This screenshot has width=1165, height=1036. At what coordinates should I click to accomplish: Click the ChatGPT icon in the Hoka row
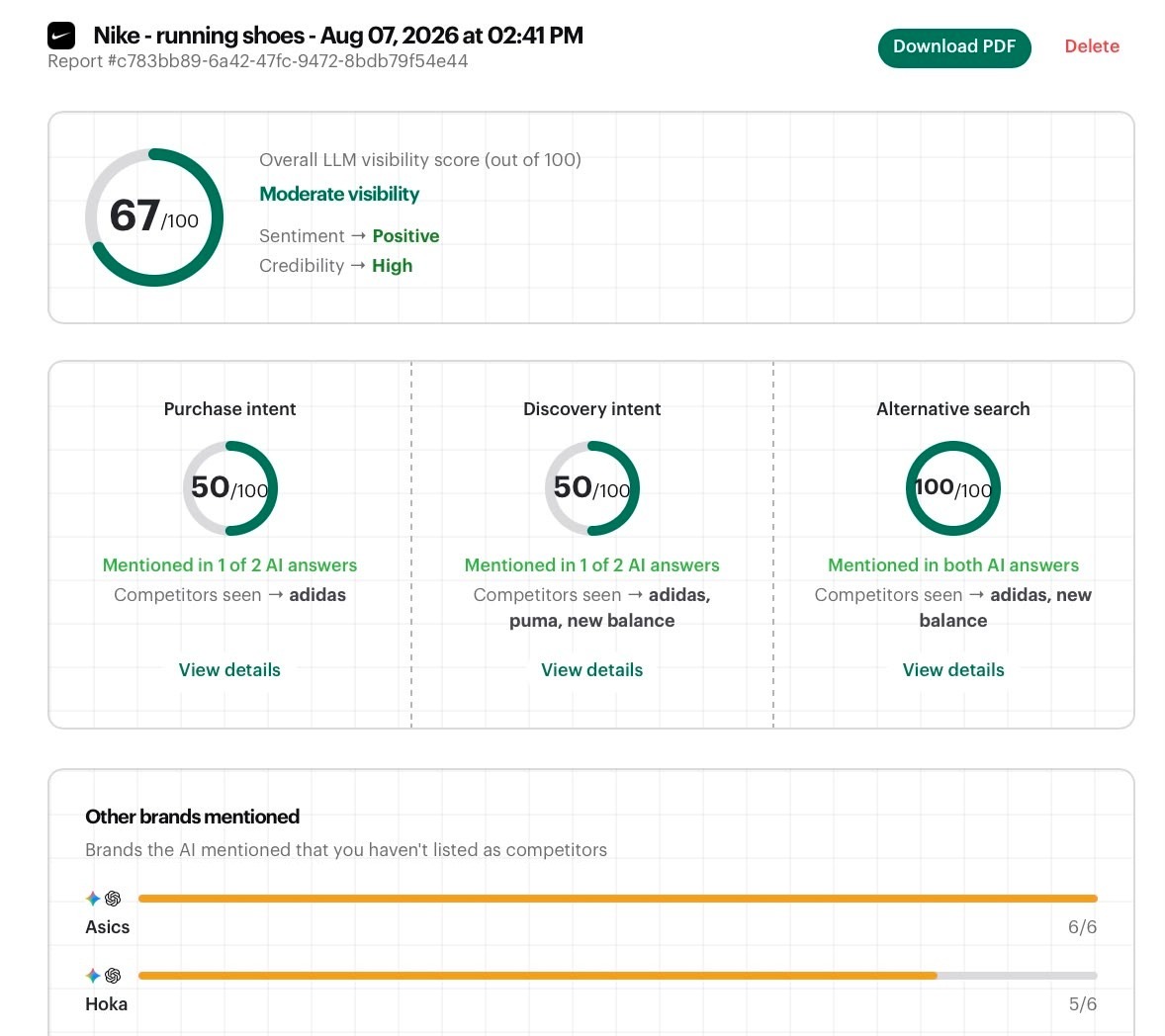point(113,976)
